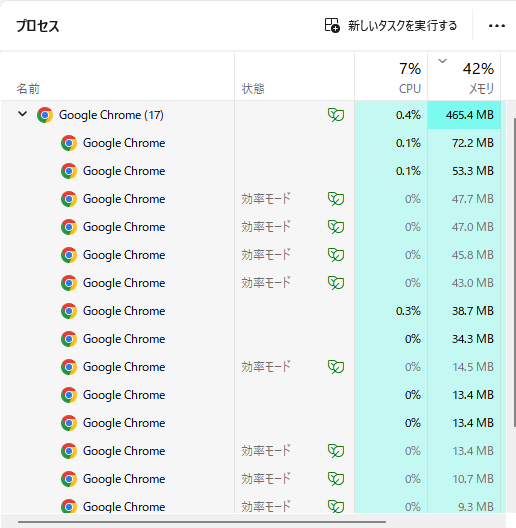516x528 pixels.
Task: Open the three-dots more options menu
Action: point(497,26)
